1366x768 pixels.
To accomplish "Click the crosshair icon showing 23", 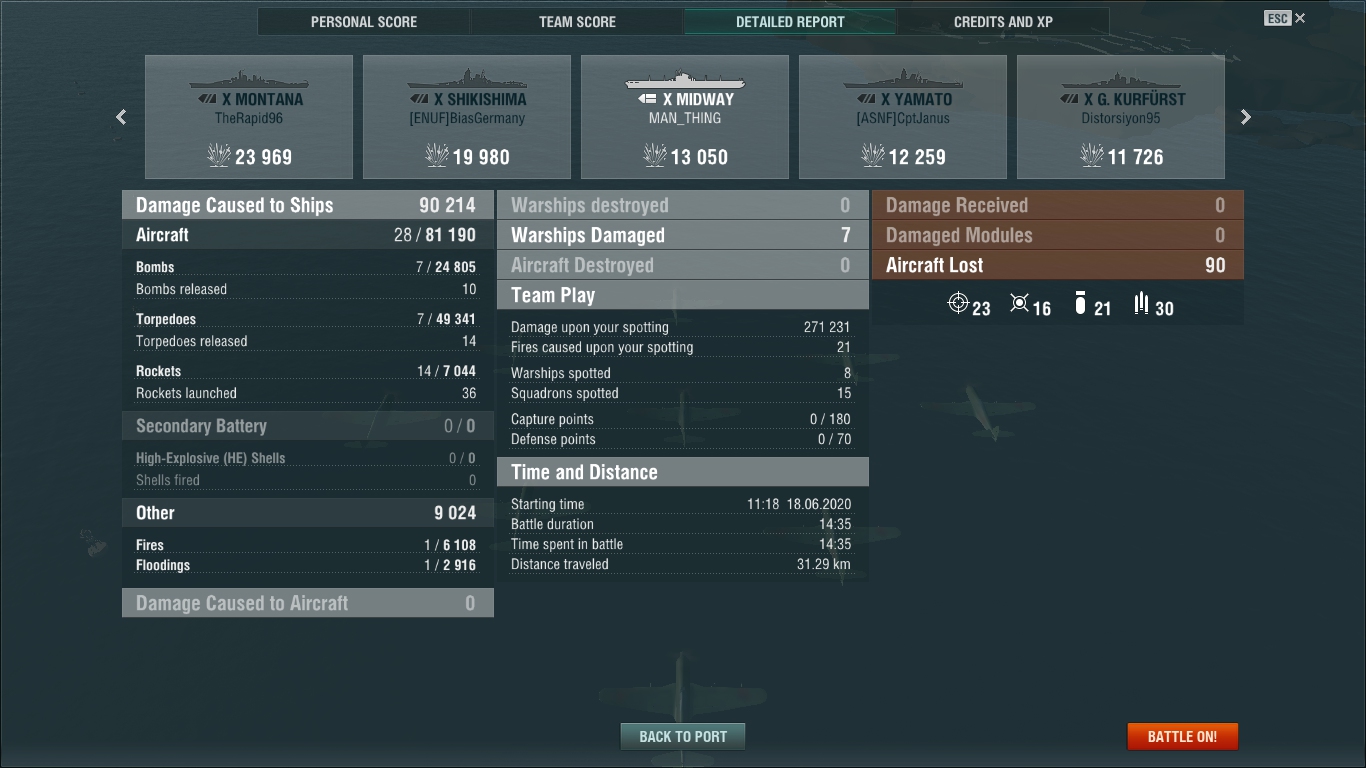I will click(958, 303).
